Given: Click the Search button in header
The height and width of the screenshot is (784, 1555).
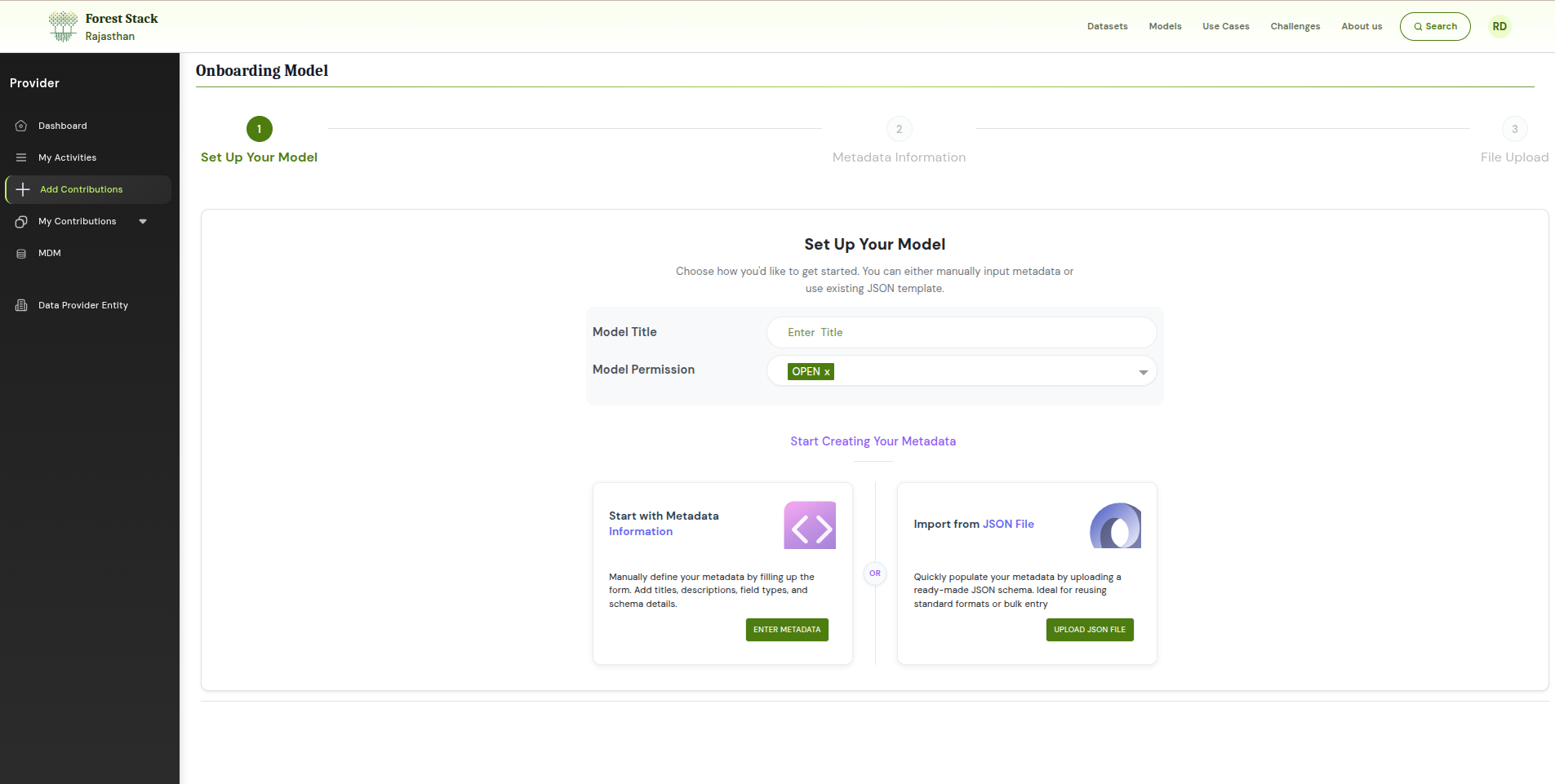Looking at the screenshot, I should pyautogui.click(x=1434, y=26).
